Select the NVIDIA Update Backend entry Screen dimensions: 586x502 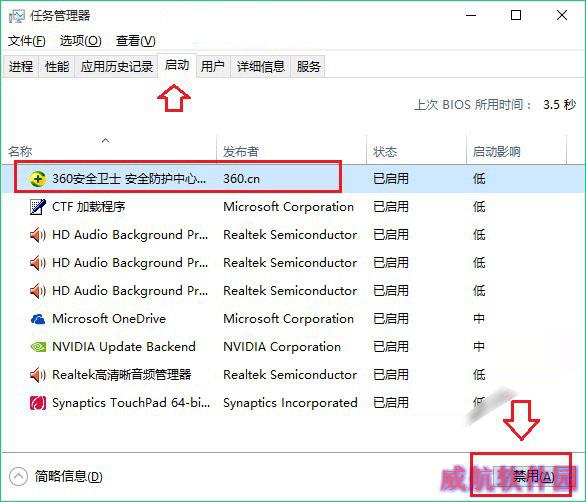tap(293, 347)
